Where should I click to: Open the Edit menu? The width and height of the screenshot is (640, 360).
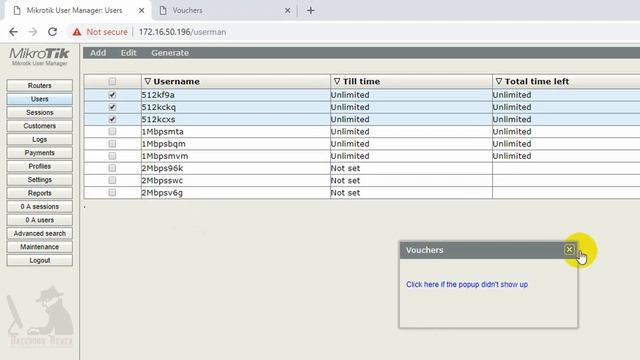(128, 53)
